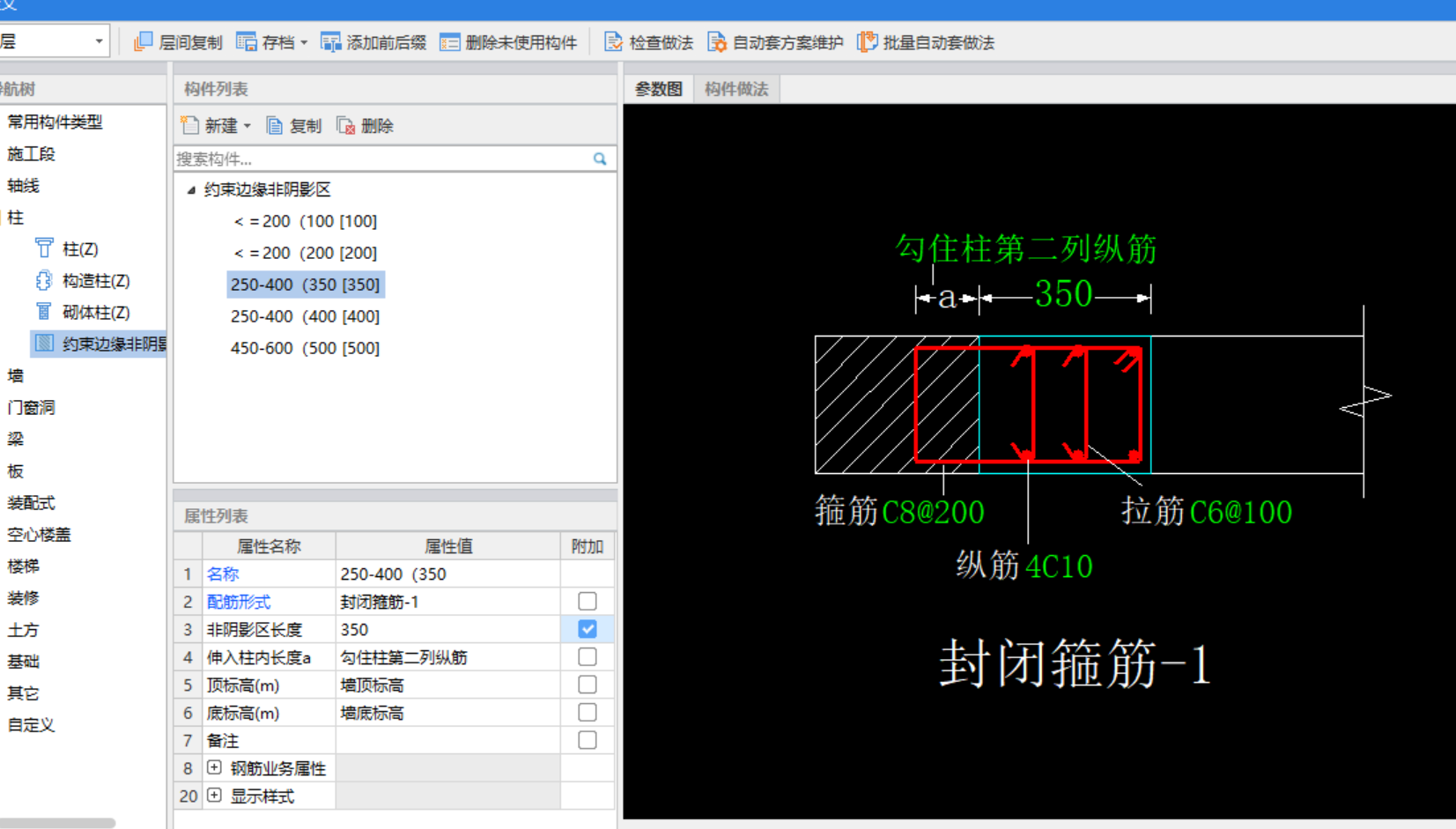Click the 墙底标高 value cell
1456x829 pixels.
[447, 713]
